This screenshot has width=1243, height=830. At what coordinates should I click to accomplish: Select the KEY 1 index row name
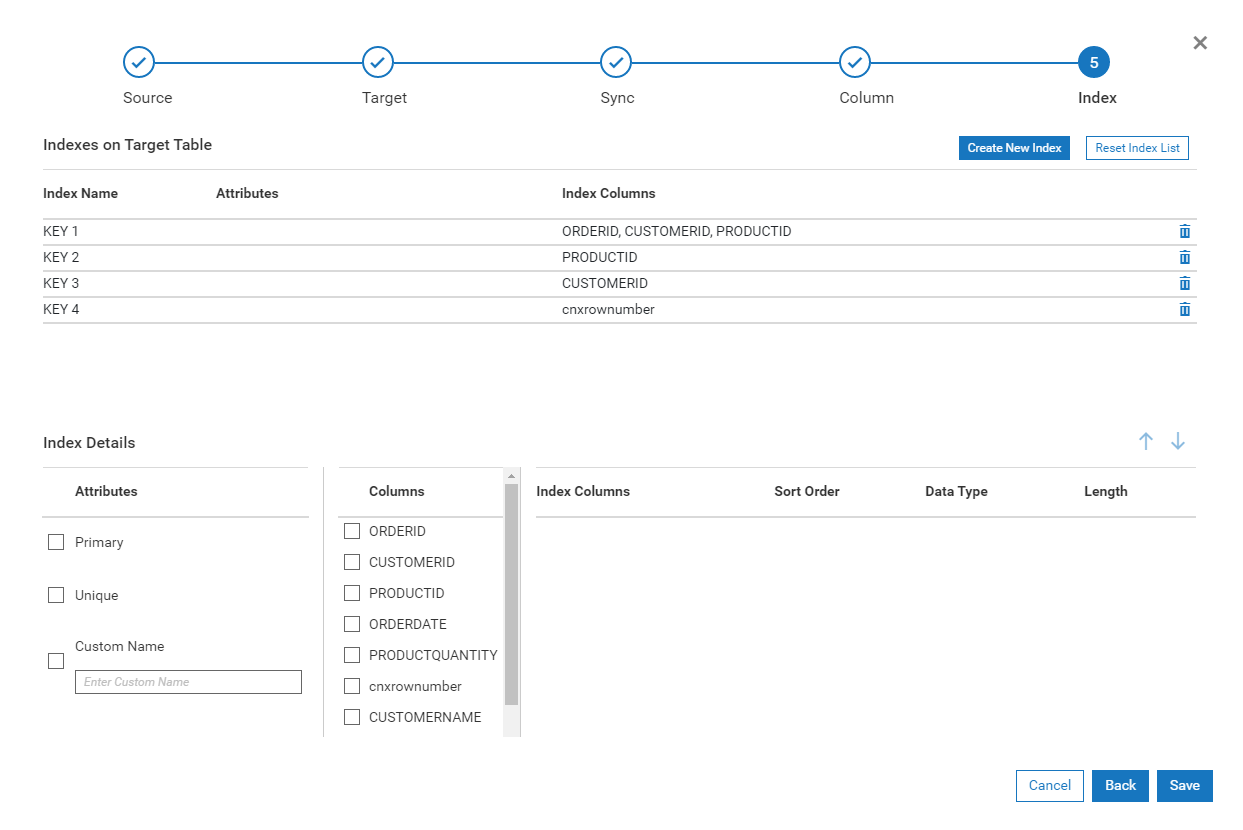click(x=61, y=232)
